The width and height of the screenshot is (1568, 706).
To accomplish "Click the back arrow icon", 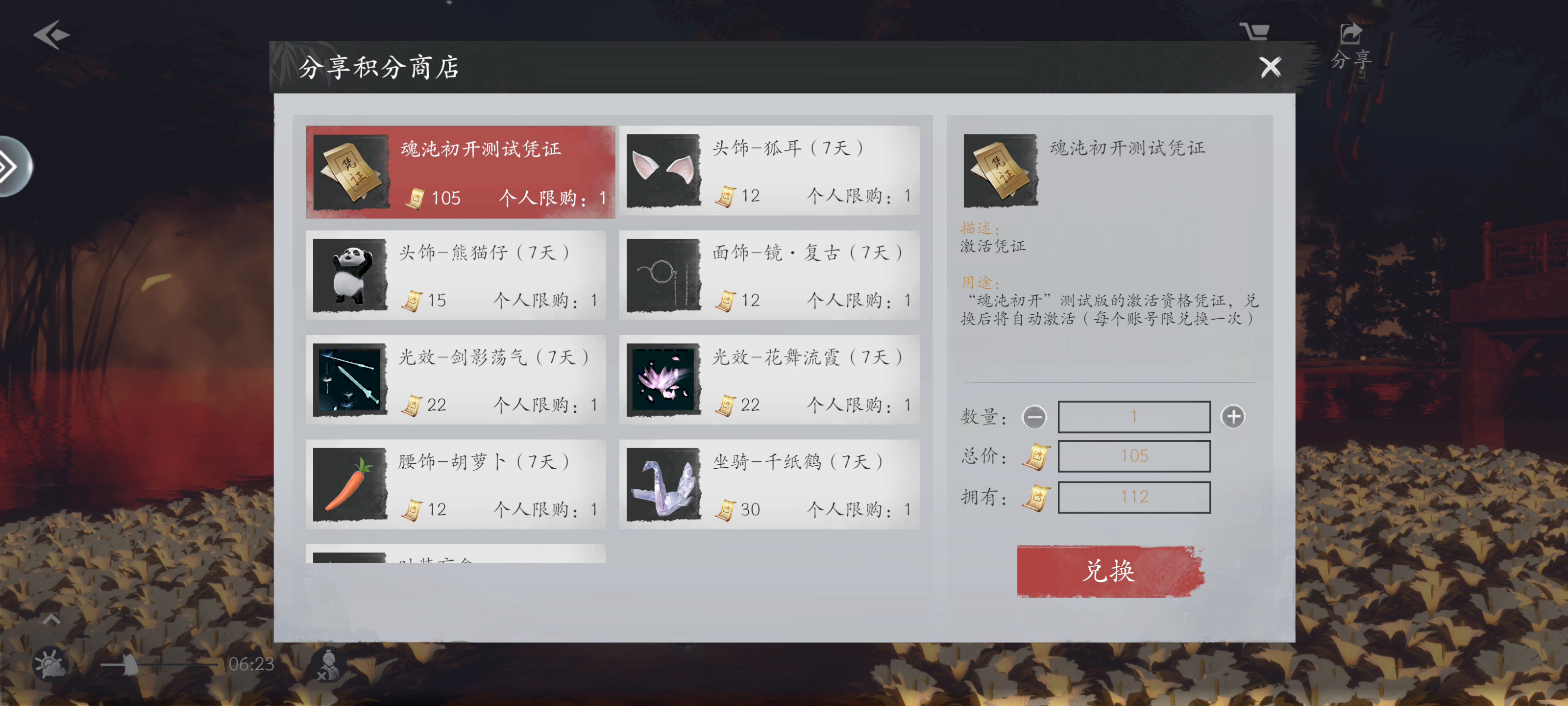I will [52, 35].
